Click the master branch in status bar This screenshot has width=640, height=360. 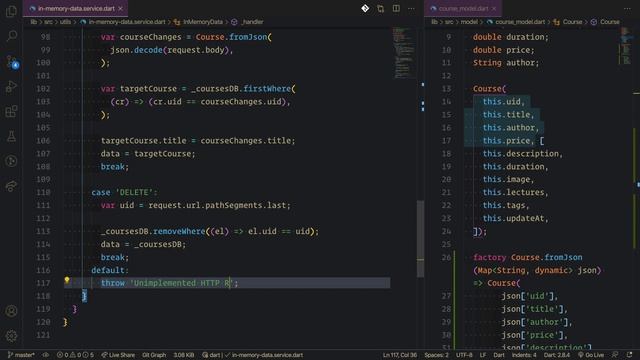(21, 355)
